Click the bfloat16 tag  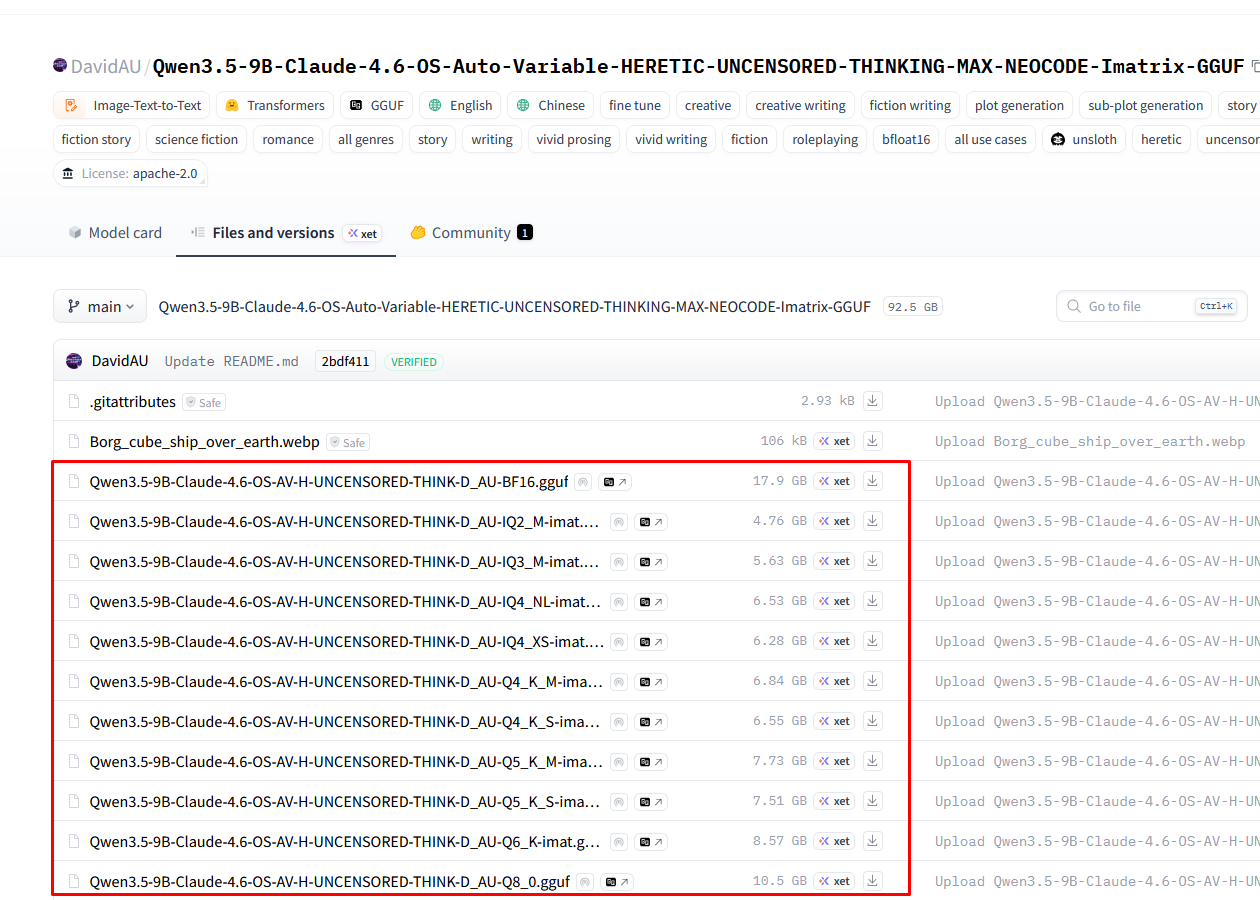coord(906,139)
